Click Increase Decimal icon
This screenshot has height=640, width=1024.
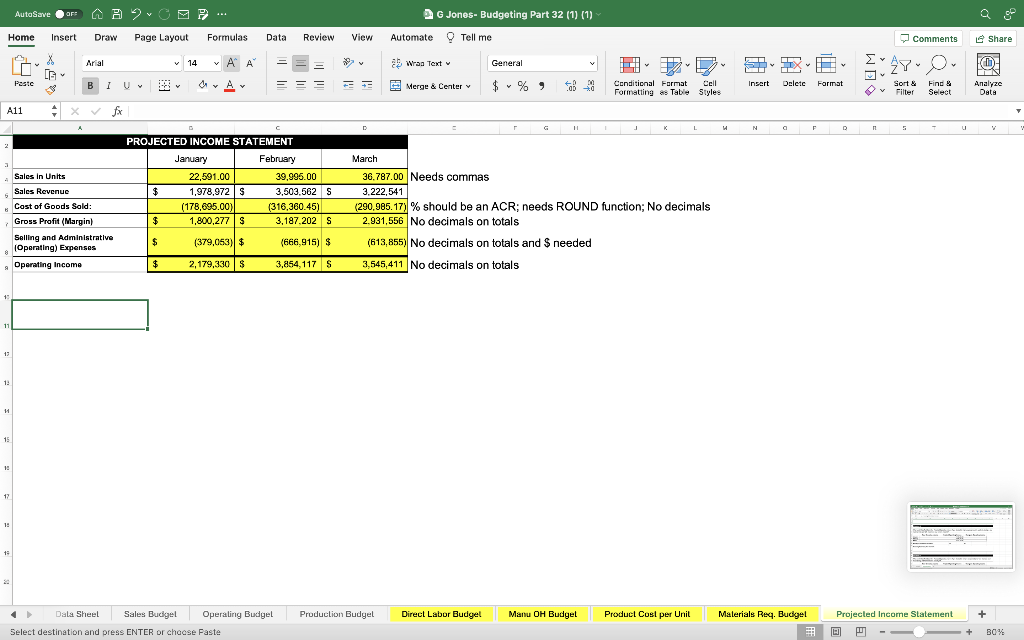tap(570, 86)
